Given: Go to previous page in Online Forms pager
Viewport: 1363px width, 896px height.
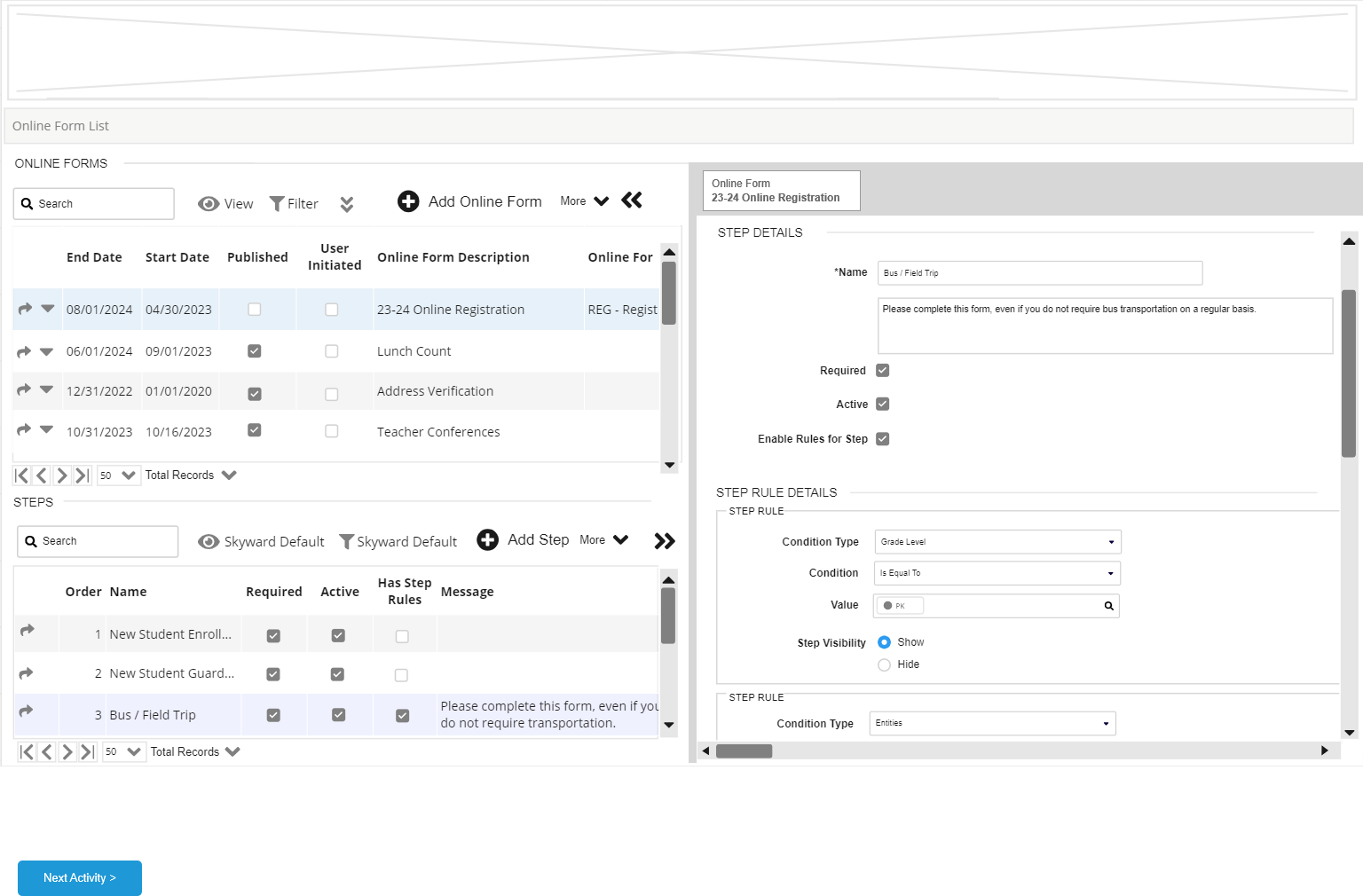Looking at the screenshot, I should 42,476.
